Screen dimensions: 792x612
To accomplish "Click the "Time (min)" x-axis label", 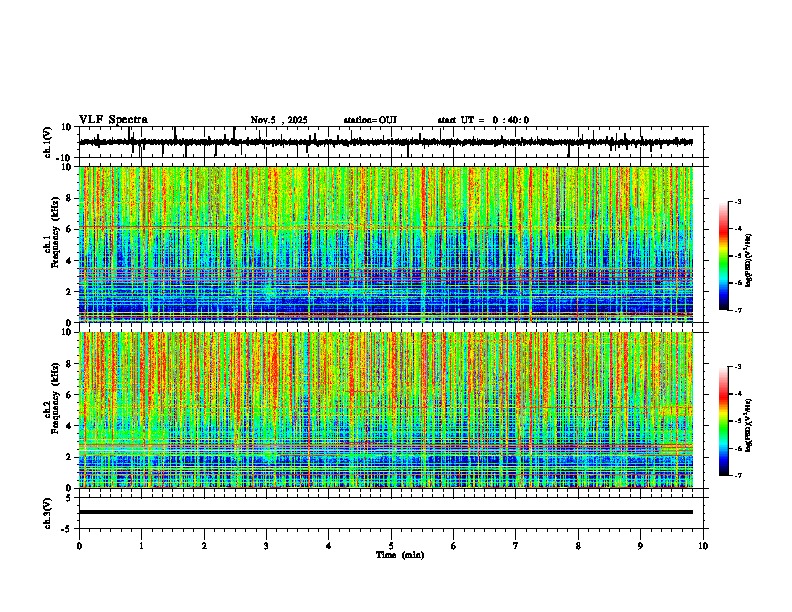I will point(400,555).
